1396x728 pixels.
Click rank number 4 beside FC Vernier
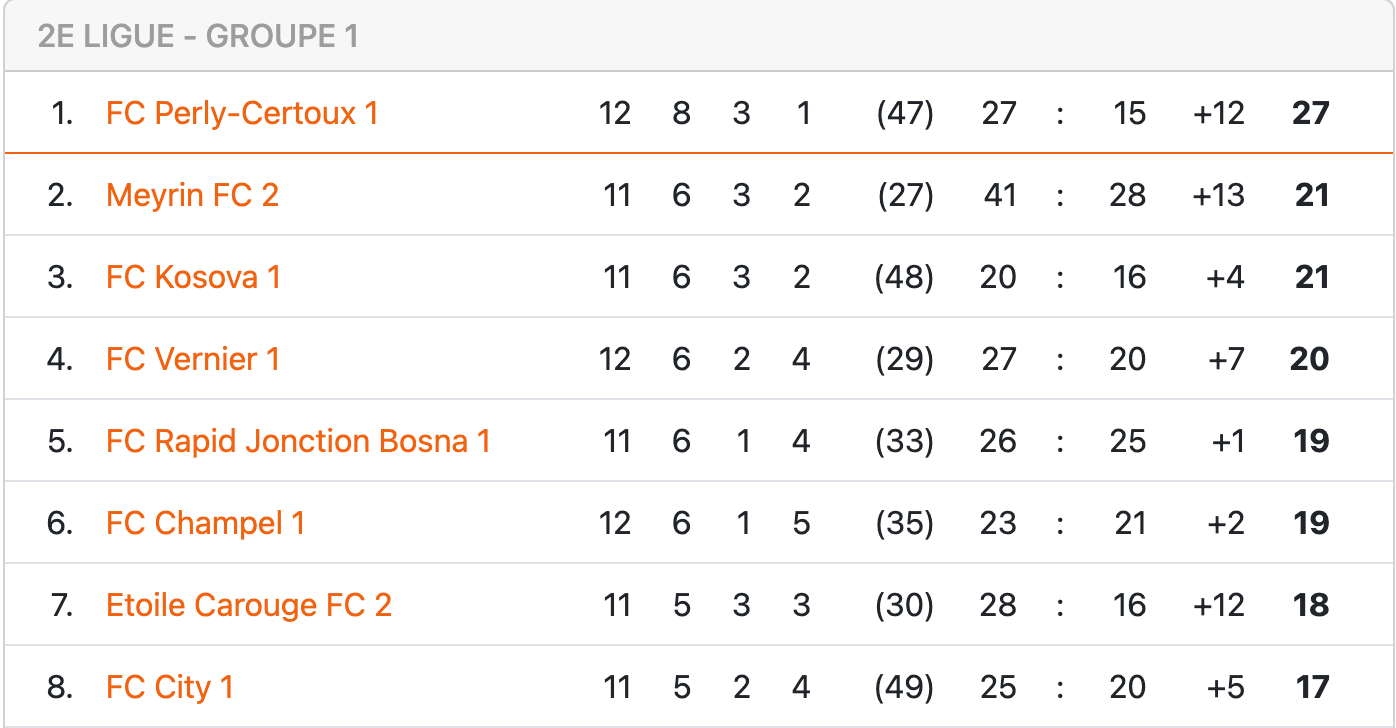(60, 359)
